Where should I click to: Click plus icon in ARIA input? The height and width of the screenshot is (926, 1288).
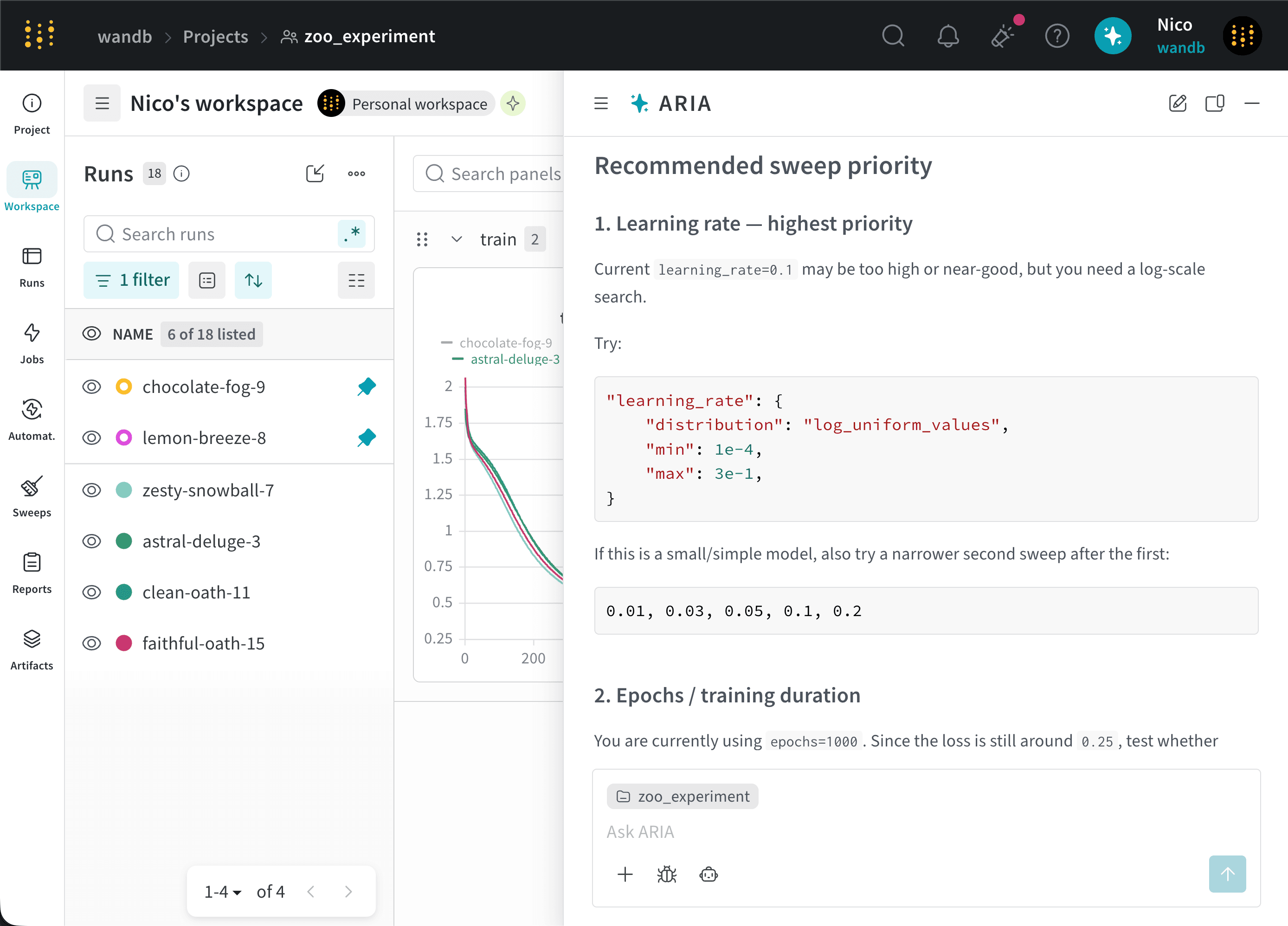pos(625,875)
